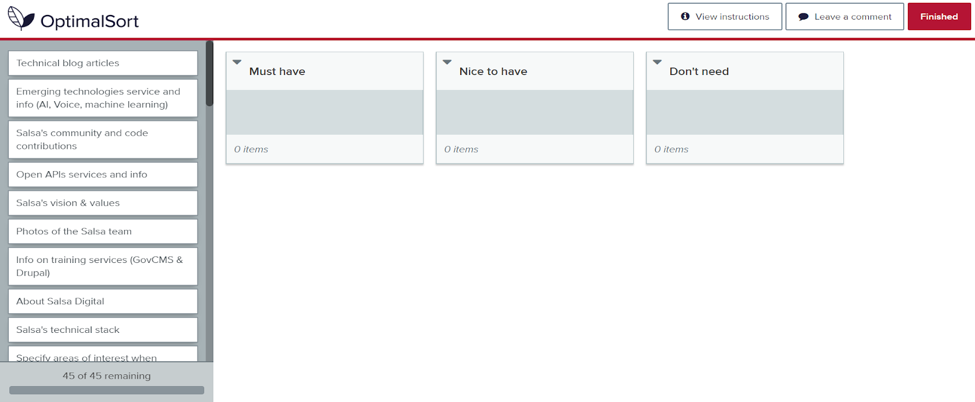Pick Salsa's community and code contributions card

click(x=103, y=139)
